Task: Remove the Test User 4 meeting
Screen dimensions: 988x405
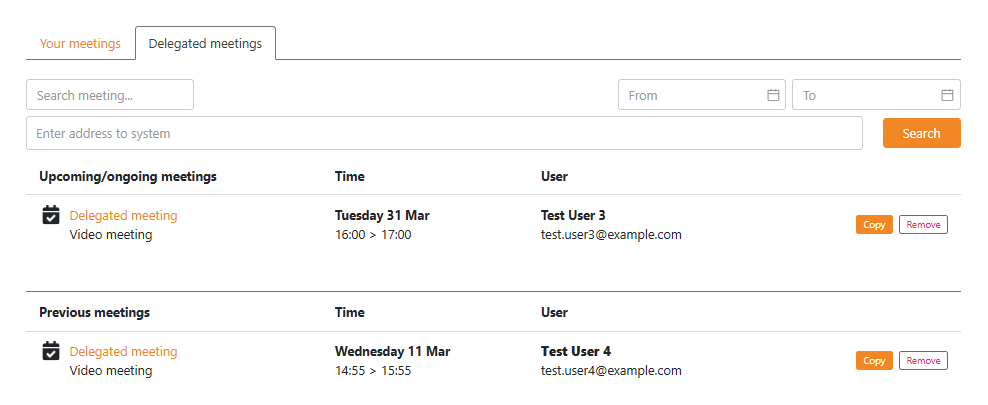Action: tap(923, 361)
